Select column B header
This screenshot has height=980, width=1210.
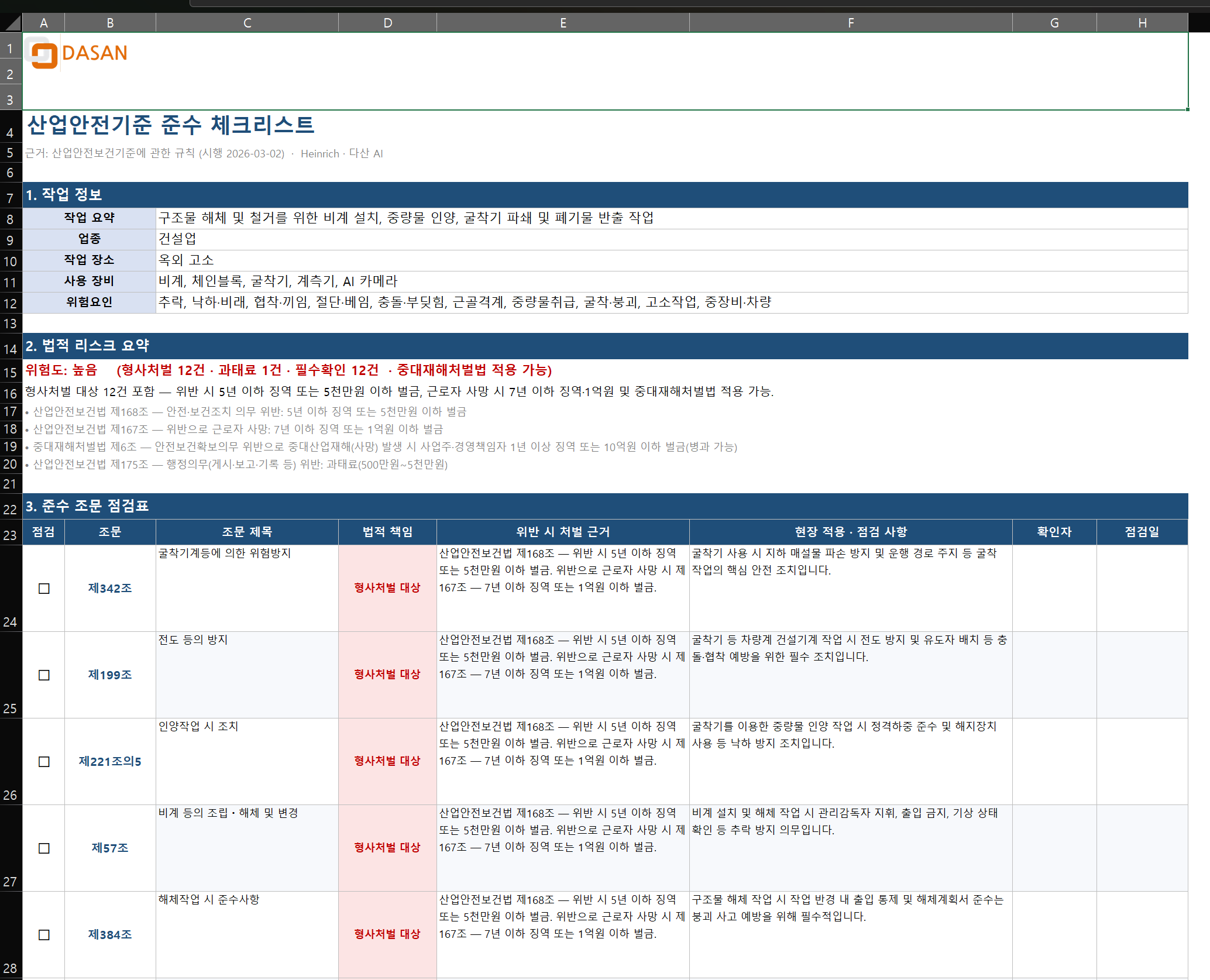[111, 23]
